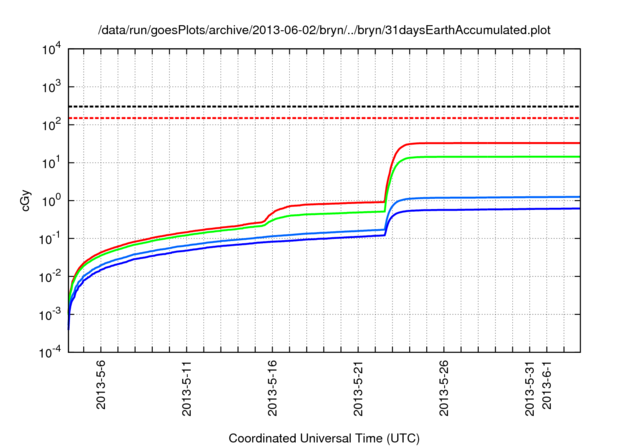Click the black dashed threshold line

(x=324, y=106)
